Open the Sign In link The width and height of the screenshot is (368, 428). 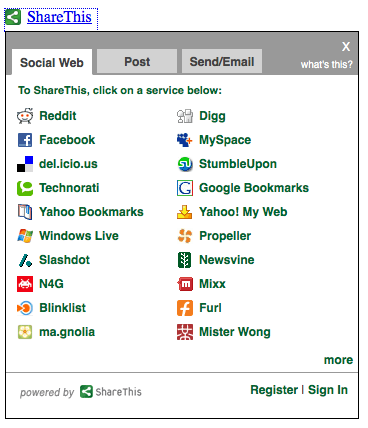328,390
